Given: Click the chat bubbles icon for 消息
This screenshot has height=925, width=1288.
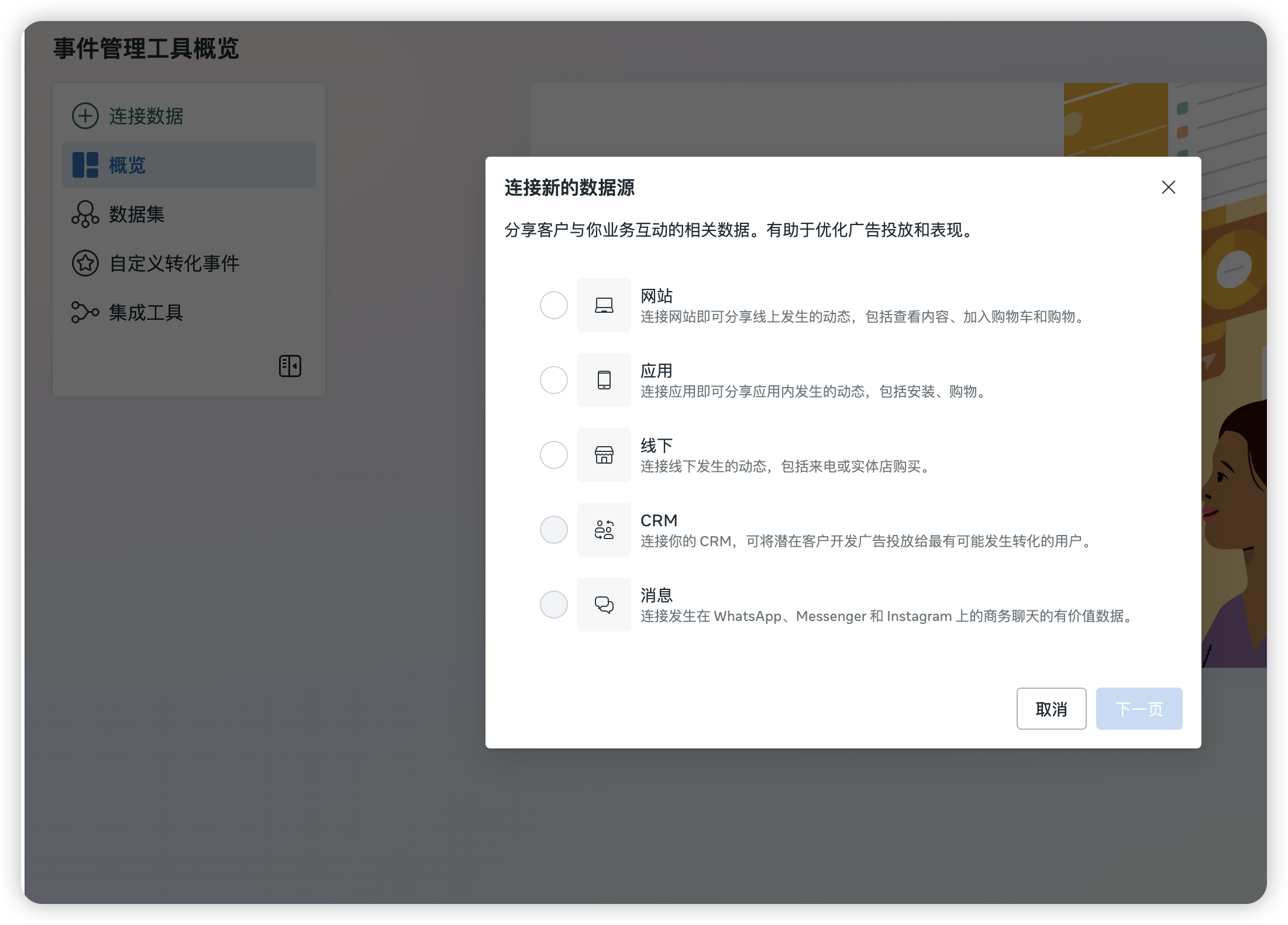Looking at the screenshot, I should click(x=604, y=605).
